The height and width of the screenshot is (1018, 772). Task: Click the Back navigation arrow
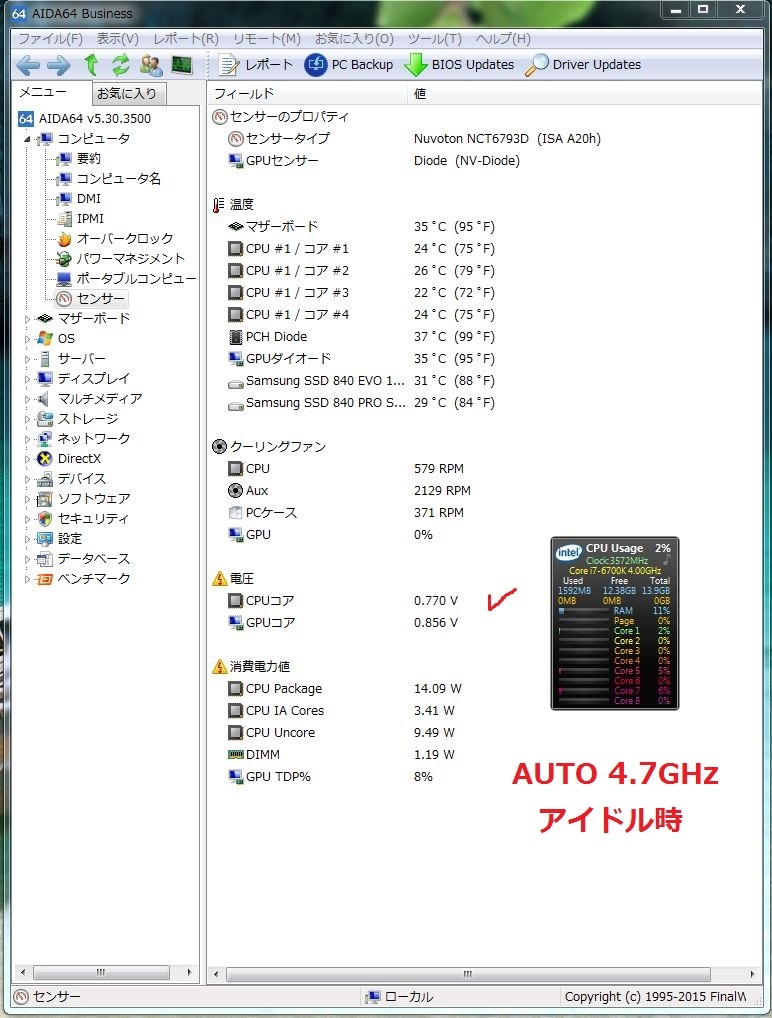tap(28, 65)
